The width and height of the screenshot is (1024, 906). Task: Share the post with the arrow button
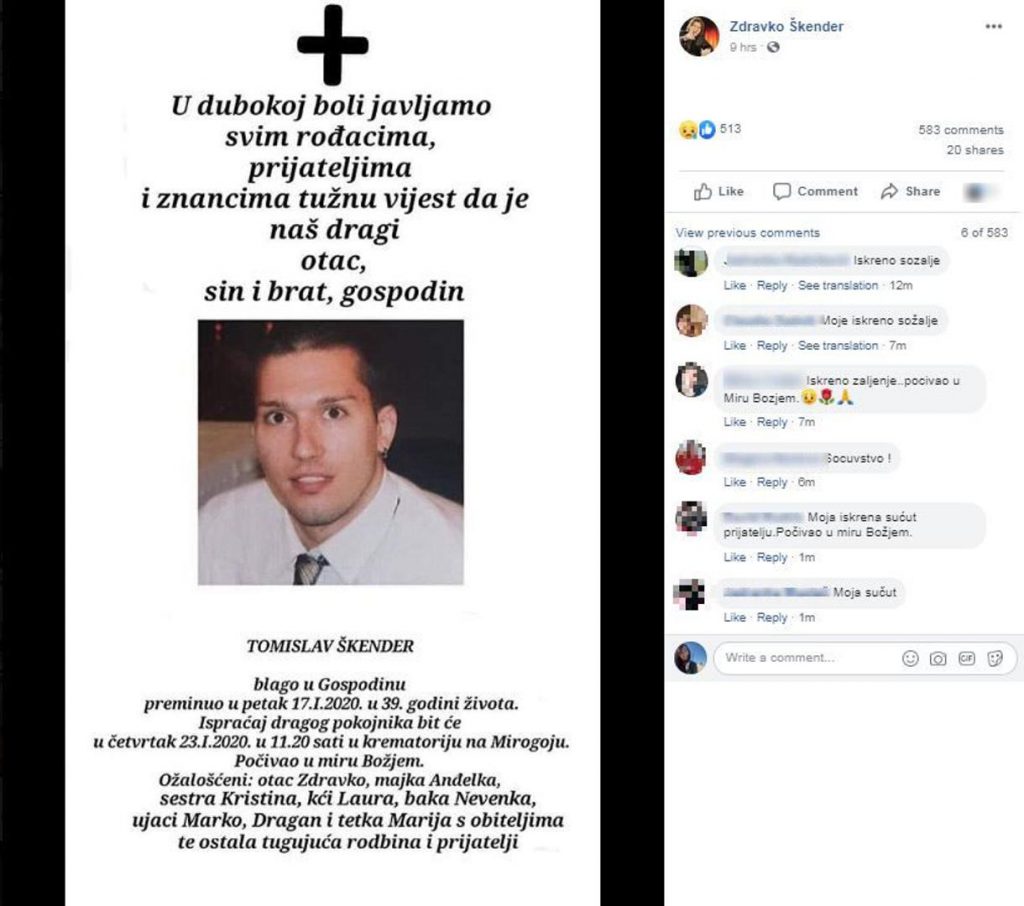point(910,191)
